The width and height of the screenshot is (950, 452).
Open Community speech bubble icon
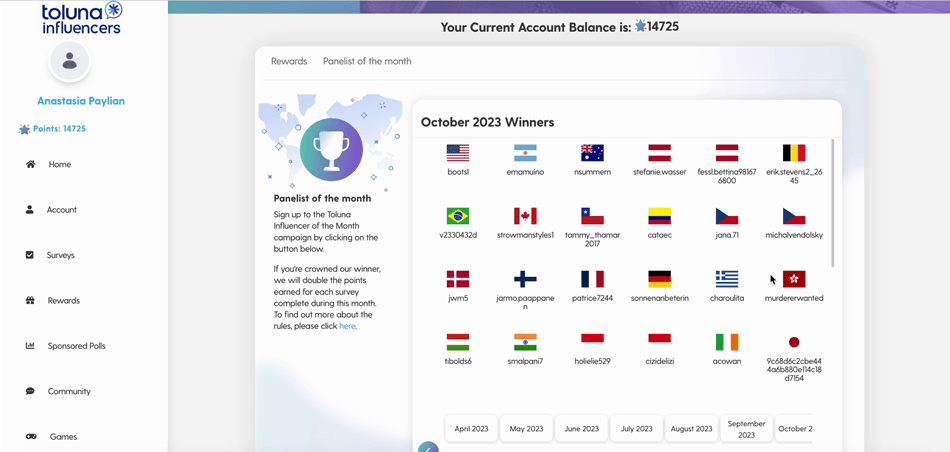click(30, 391)
